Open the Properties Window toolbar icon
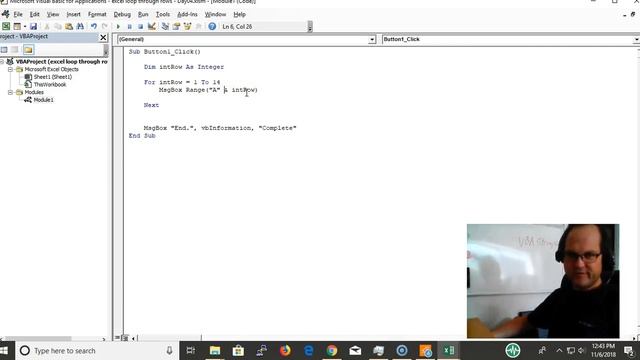Viewport: 640px width, 360px height. click(176, 27)
